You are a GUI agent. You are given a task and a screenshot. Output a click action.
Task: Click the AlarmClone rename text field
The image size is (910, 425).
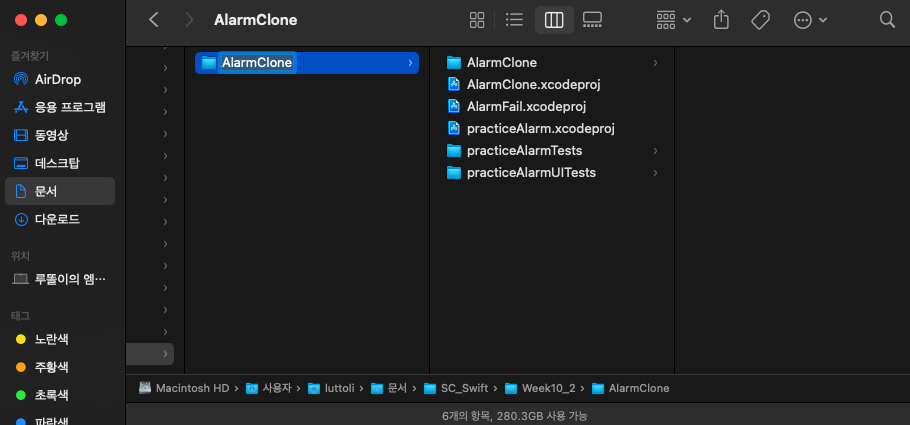(257, 62)
